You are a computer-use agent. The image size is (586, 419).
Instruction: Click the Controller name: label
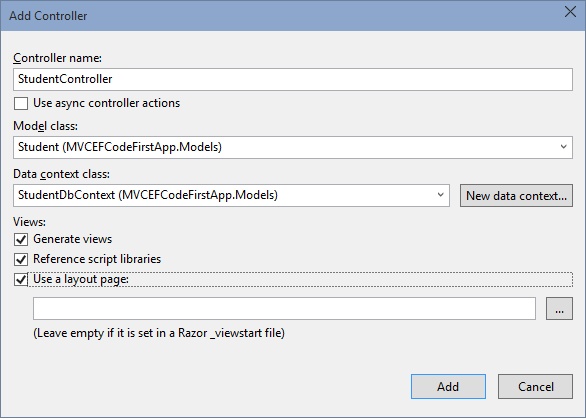[x=58, y=58]
